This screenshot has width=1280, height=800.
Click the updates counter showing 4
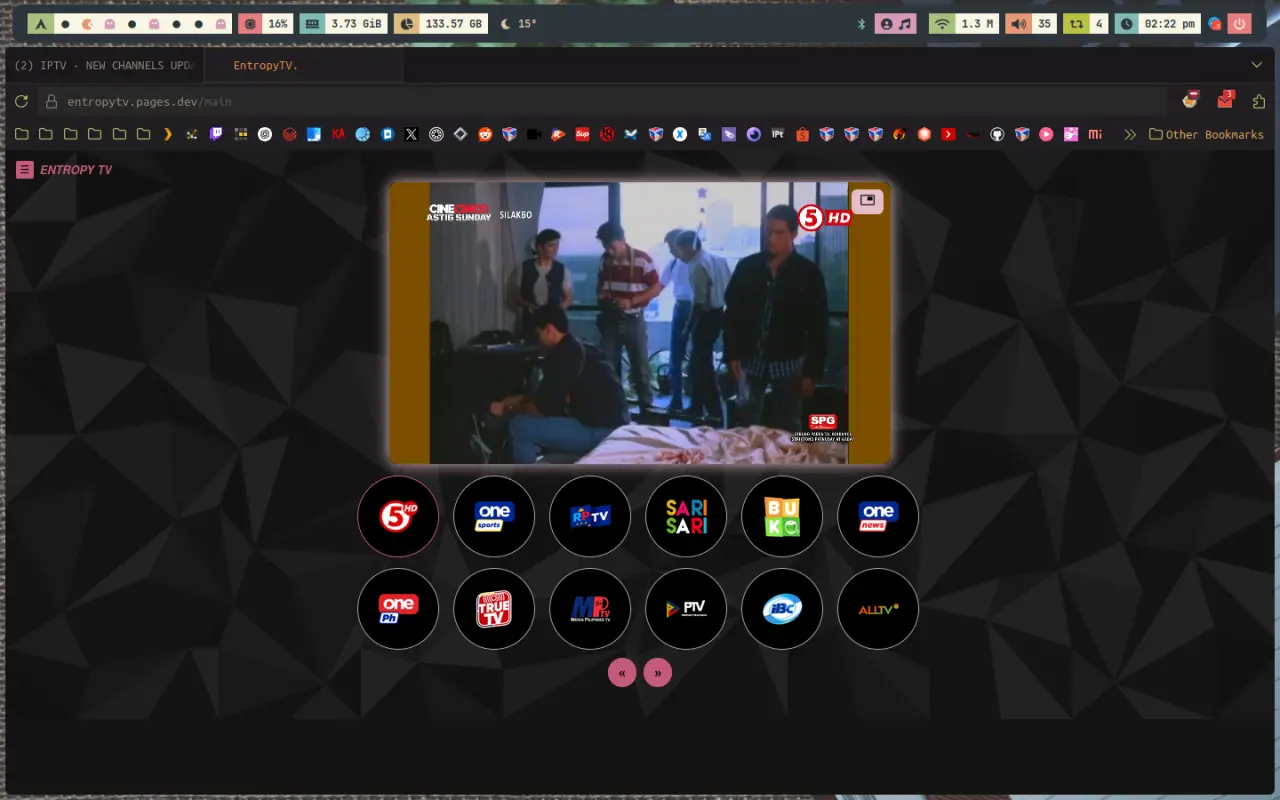(x=1085, y=23)
